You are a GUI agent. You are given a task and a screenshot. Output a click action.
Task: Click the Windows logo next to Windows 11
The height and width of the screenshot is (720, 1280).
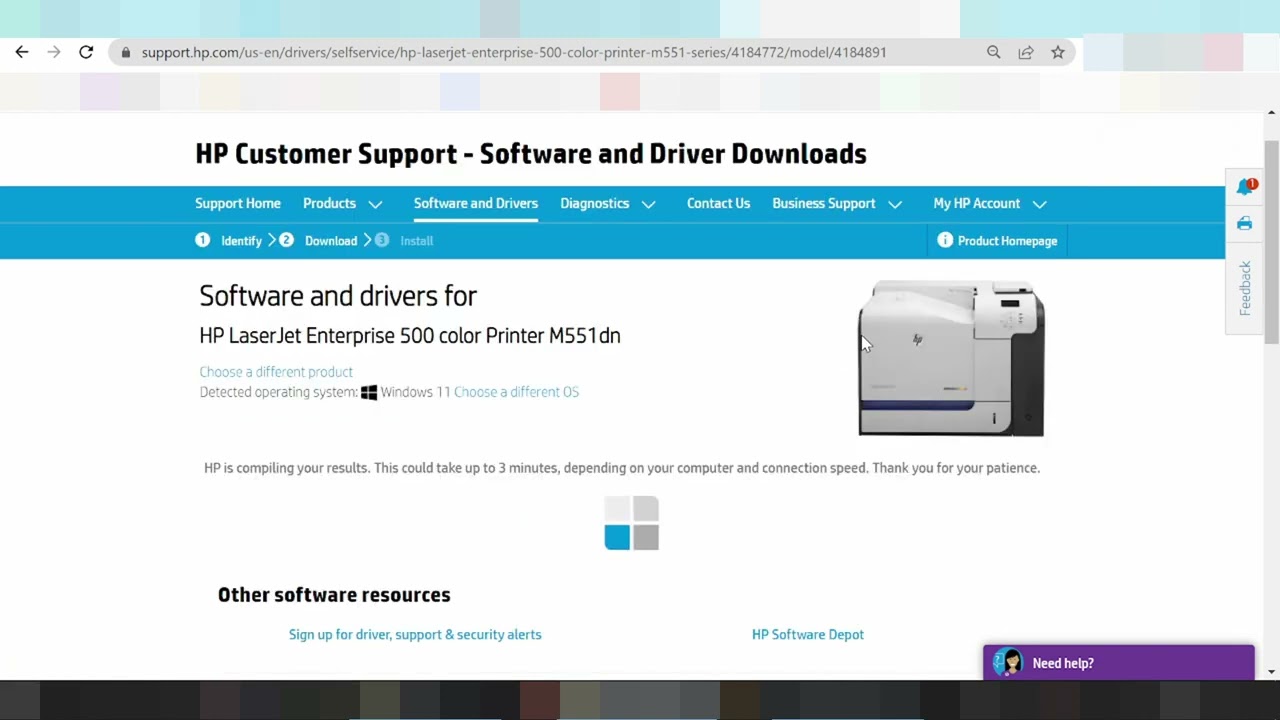pyautogui.click(x=369, y=392)
